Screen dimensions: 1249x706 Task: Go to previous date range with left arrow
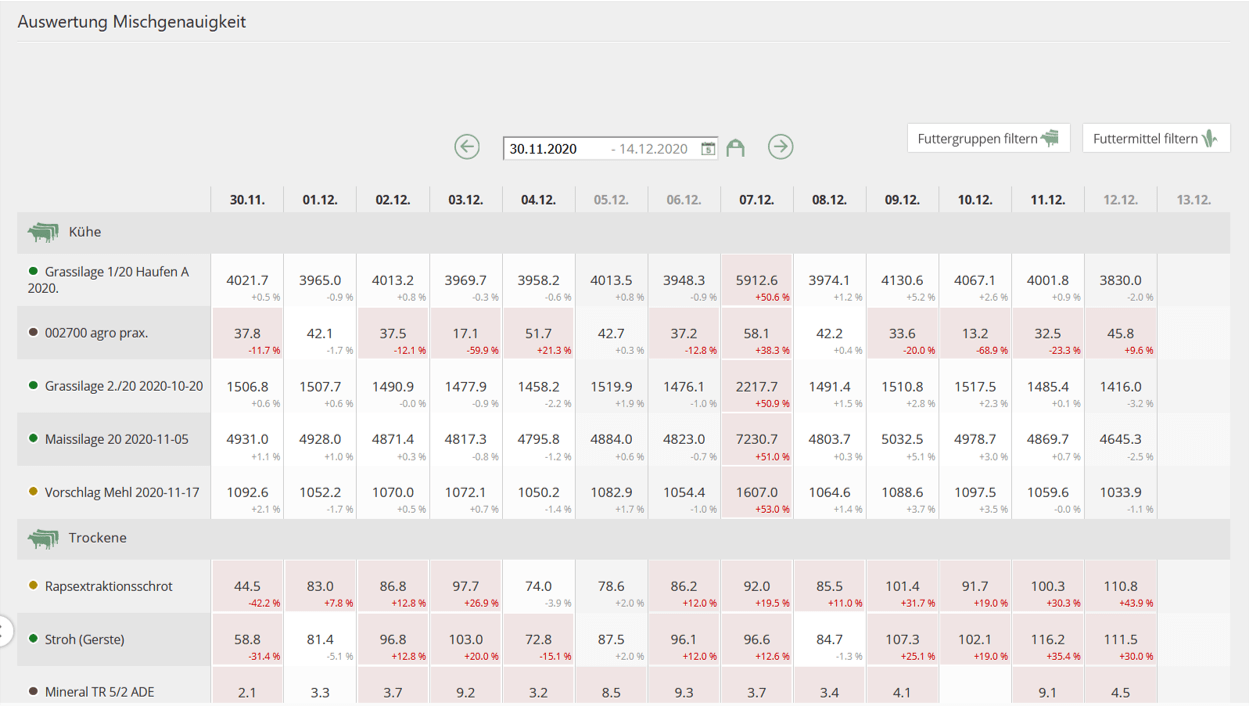coord(467,147)
